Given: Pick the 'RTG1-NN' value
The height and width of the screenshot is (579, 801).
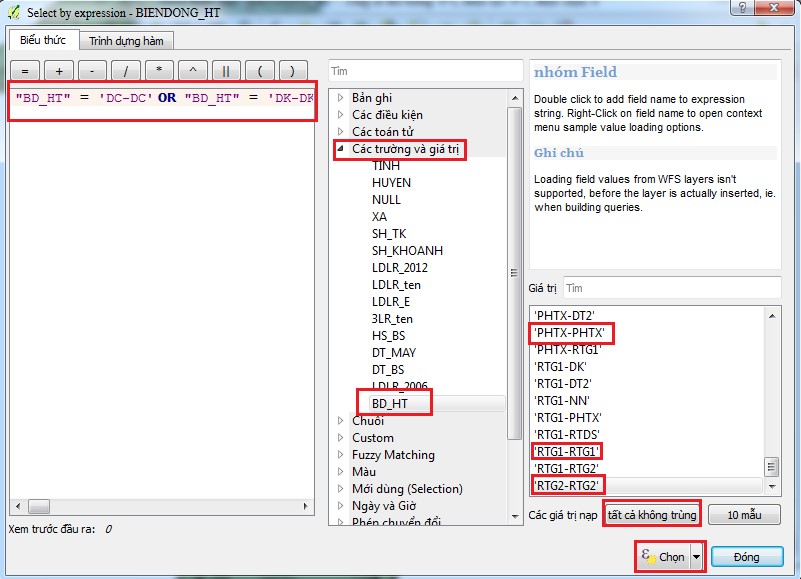Looking at the screenshot, I should point(561,400).
